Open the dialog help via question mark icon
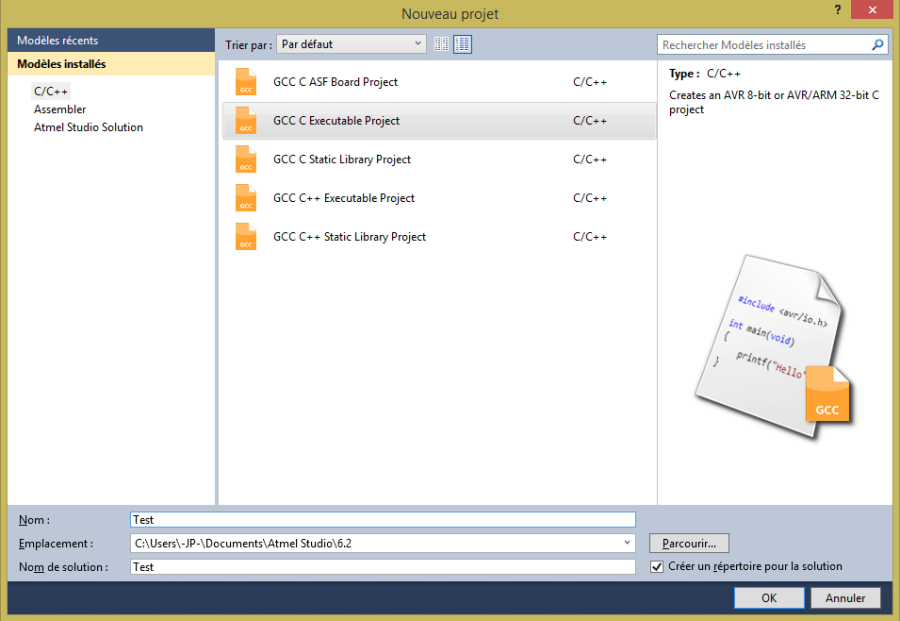 837,11
